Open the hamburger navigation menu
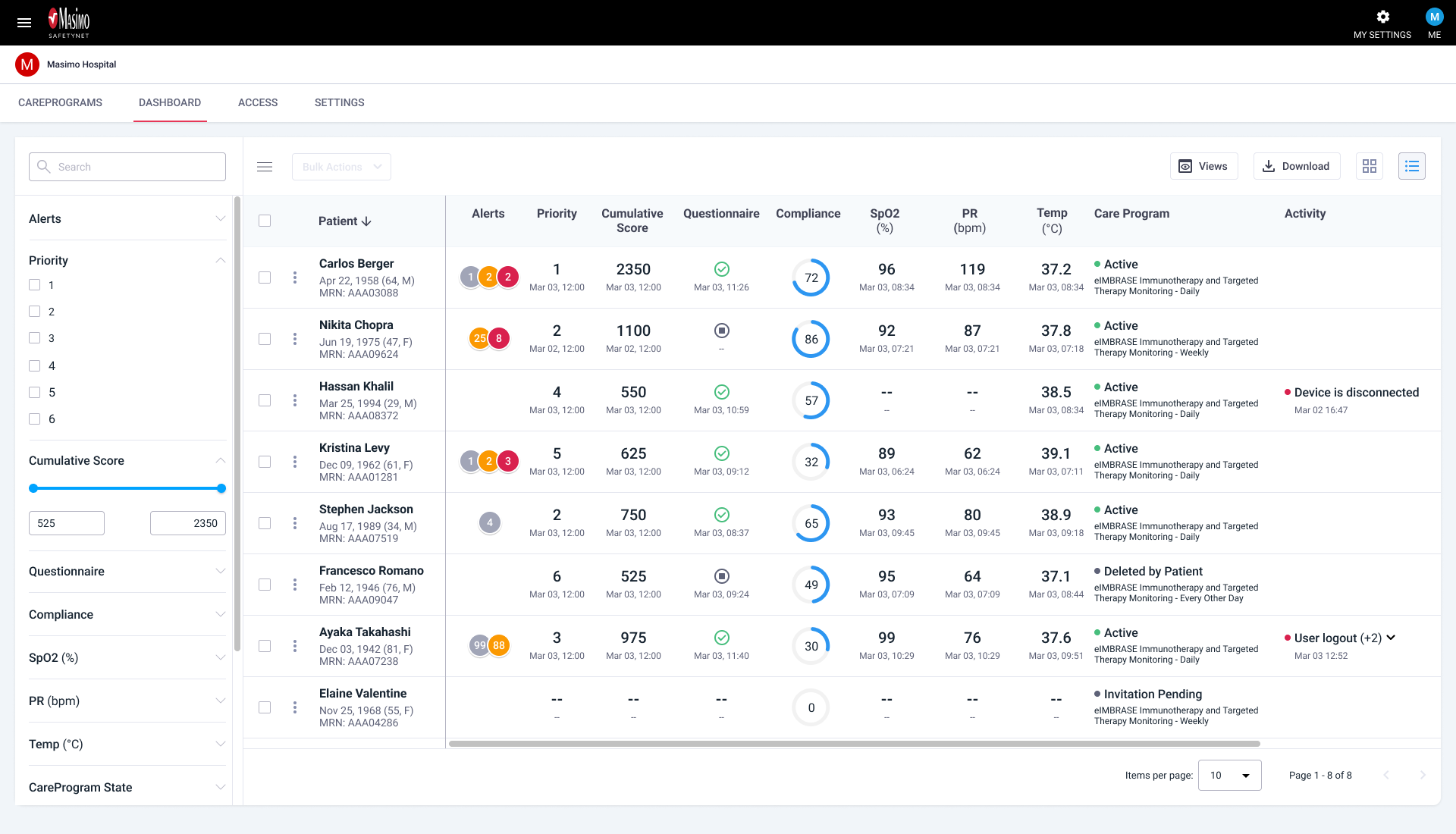 click(x=24, y=23)
